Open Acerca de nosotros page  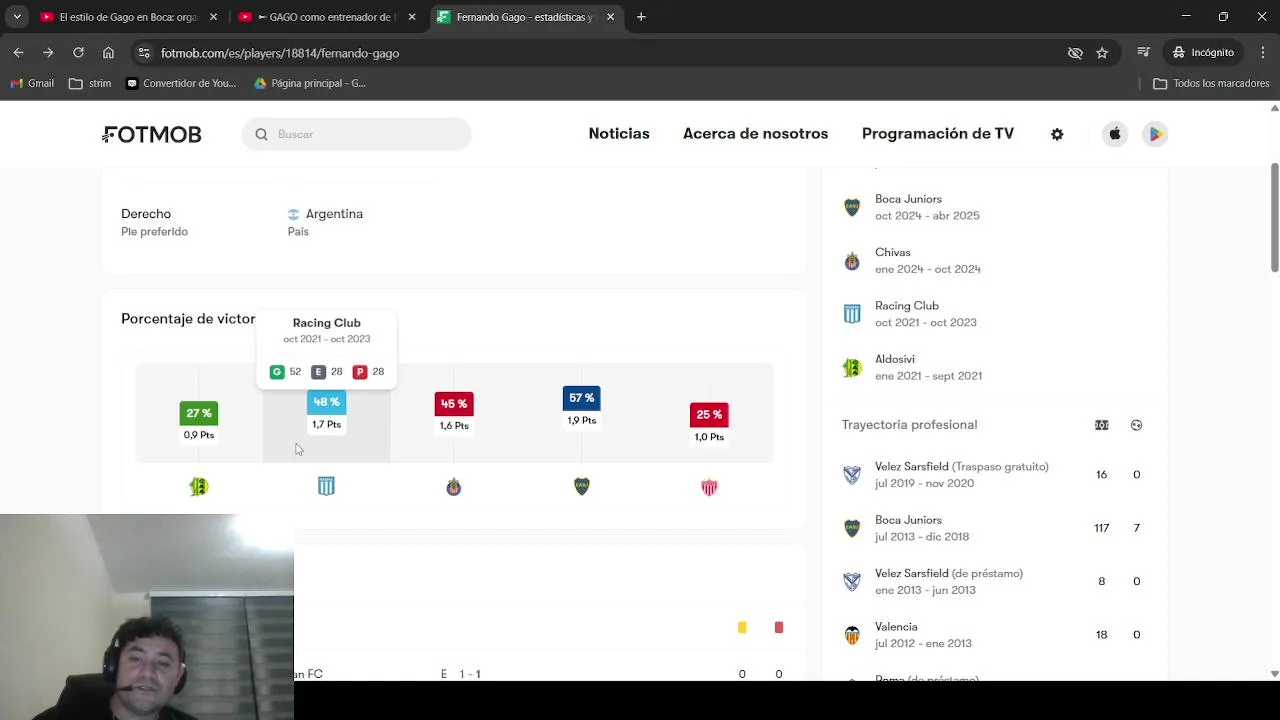755,134
